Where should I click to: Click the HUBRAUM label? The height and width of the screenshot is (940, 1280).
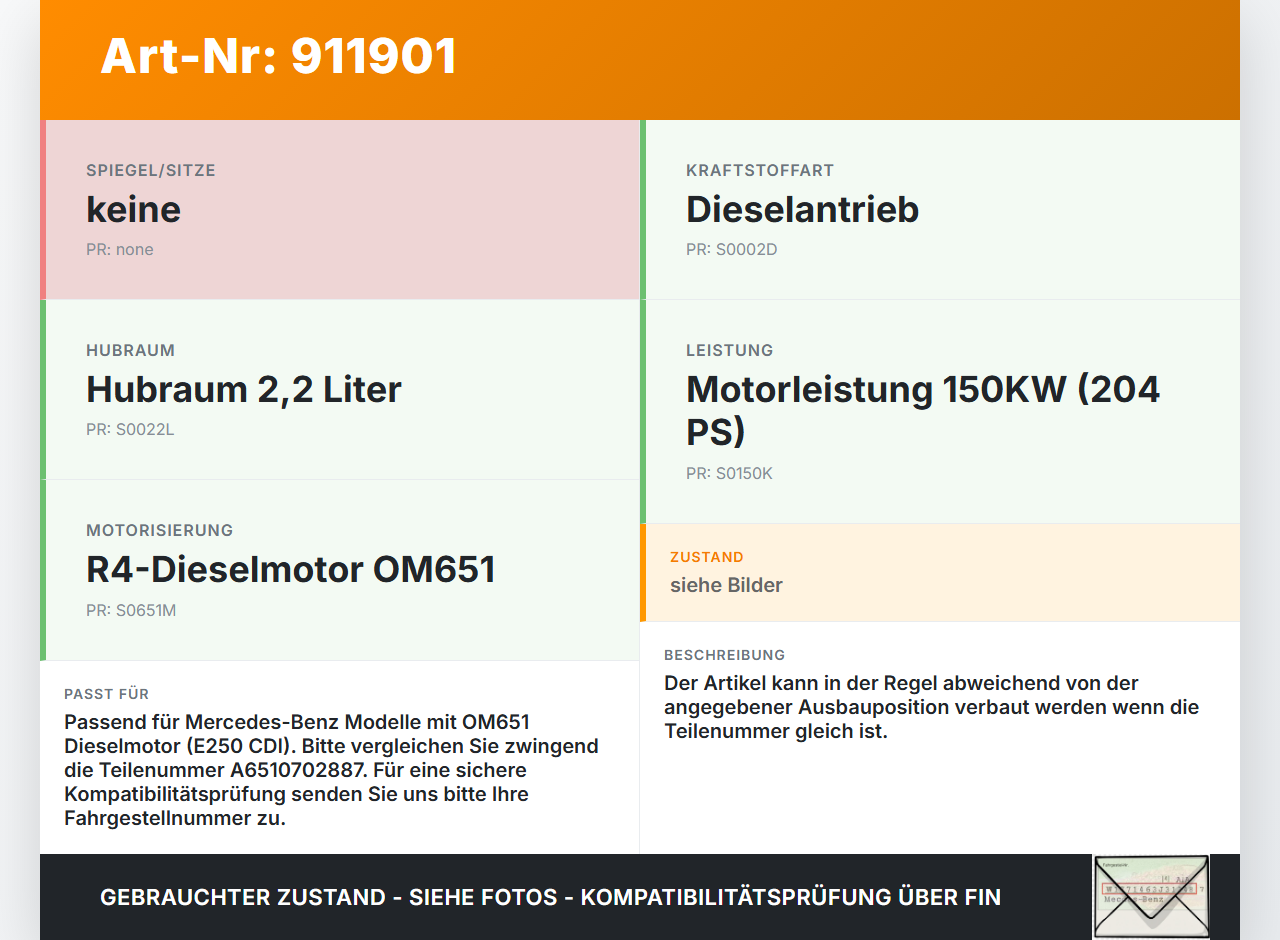pyautogui.click(x=131, y=350)
